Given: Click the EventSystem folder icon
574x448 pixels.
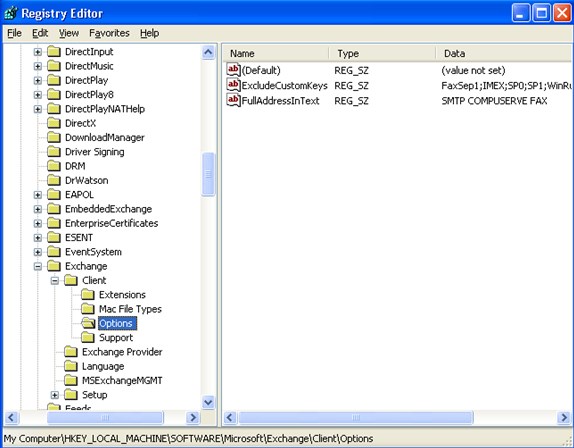Looking at the screenshot, I should [x=54, y=252].
